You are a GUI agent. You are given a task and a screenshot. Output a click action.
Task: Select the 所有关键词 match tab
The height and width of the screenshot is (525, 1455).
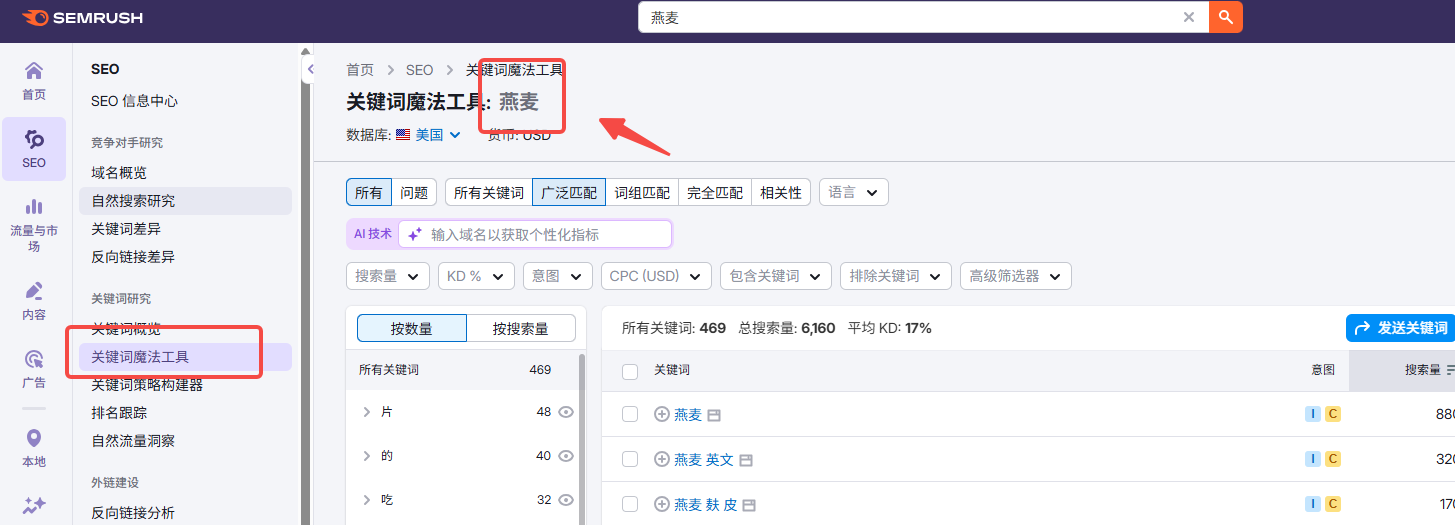click(x=489, y=192)
